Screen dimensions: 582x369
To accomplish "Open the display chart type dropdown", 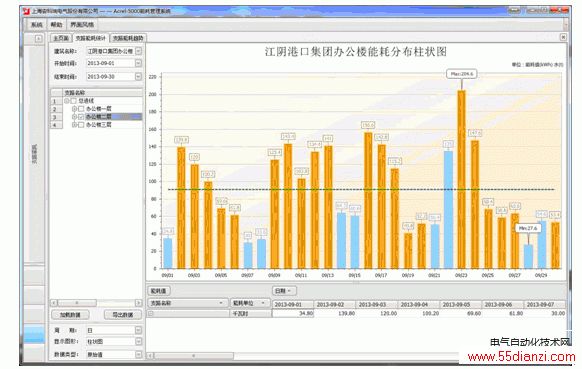I will click(138, 342).
